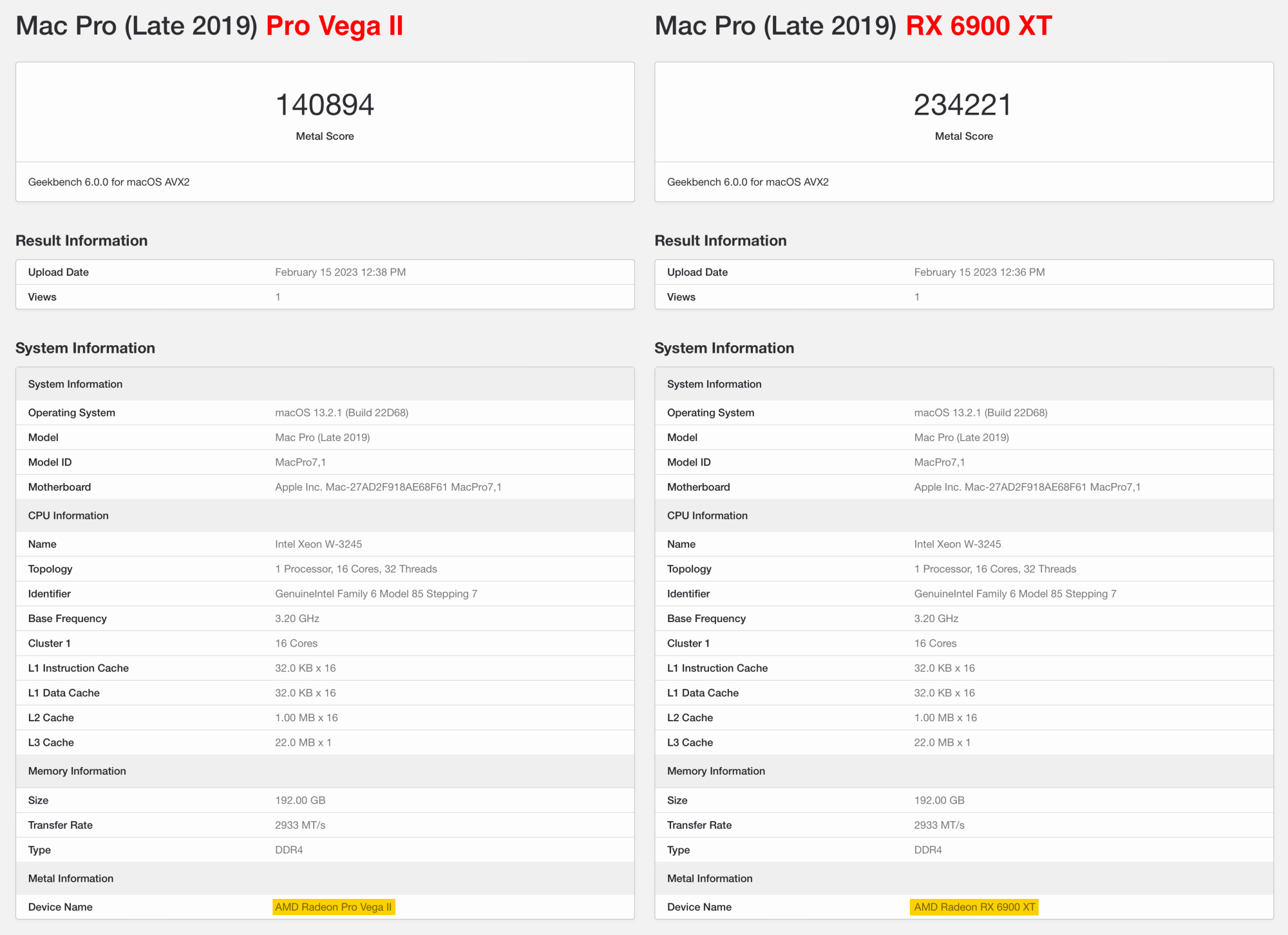This screenshot has height=935, width=1288.
Task: Click '16 Cores' Cluster 1 value in right table
Action: click(x=935, y=643)
